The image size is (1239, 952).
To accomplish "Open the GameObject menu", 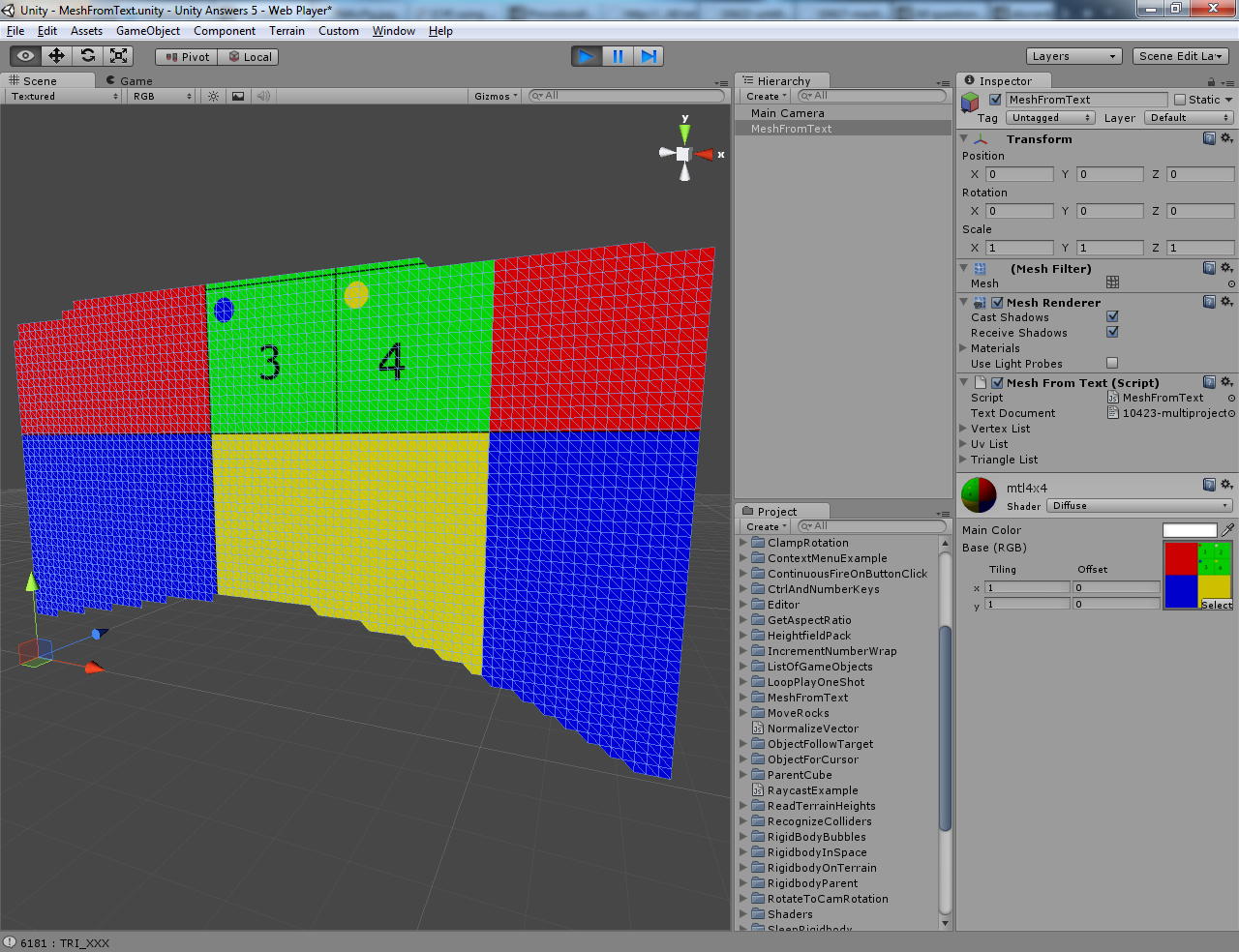I will point(147,31).
